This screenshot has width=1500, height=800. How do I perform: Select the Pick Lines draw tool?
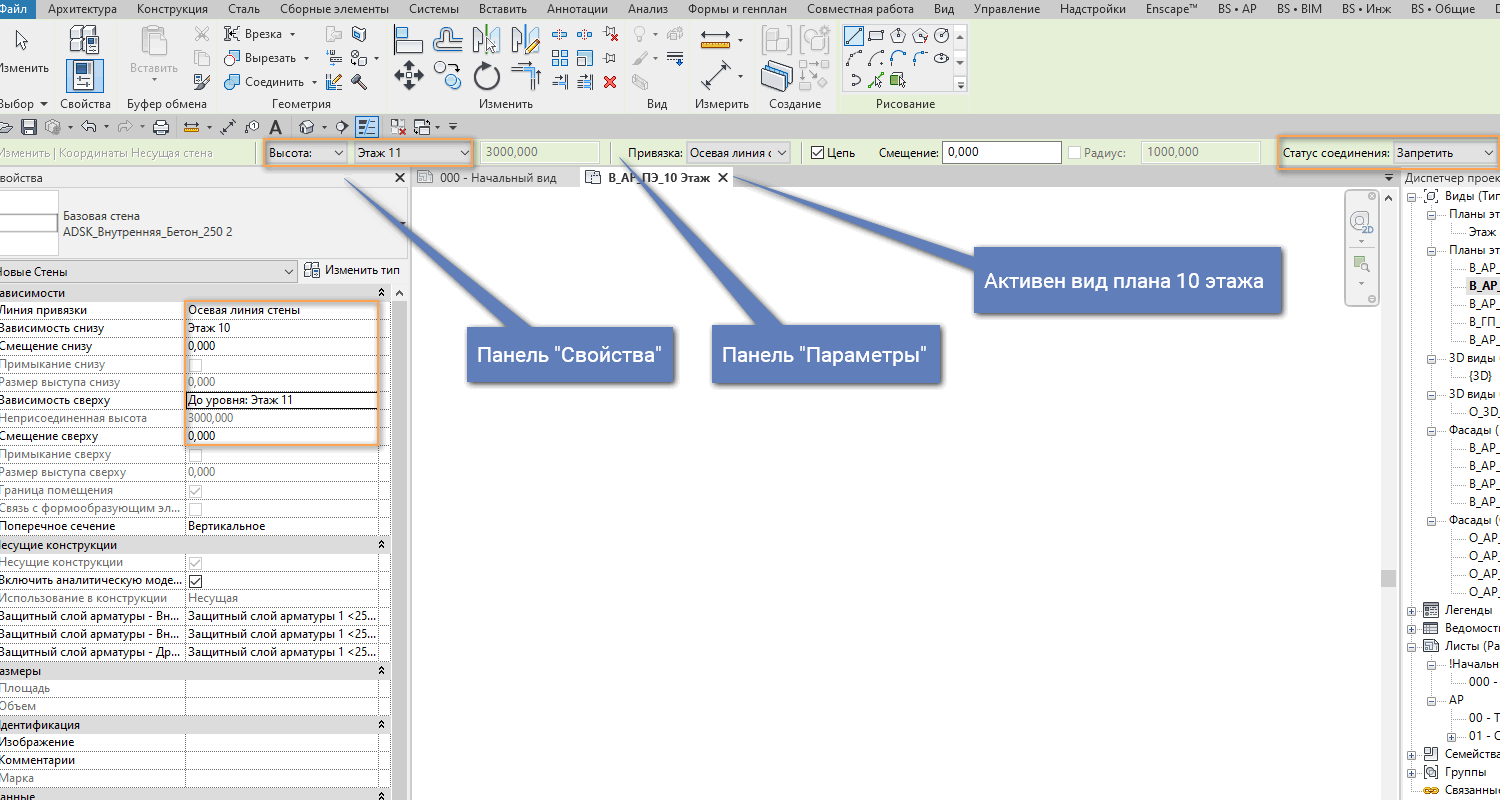tap(876, 80)
